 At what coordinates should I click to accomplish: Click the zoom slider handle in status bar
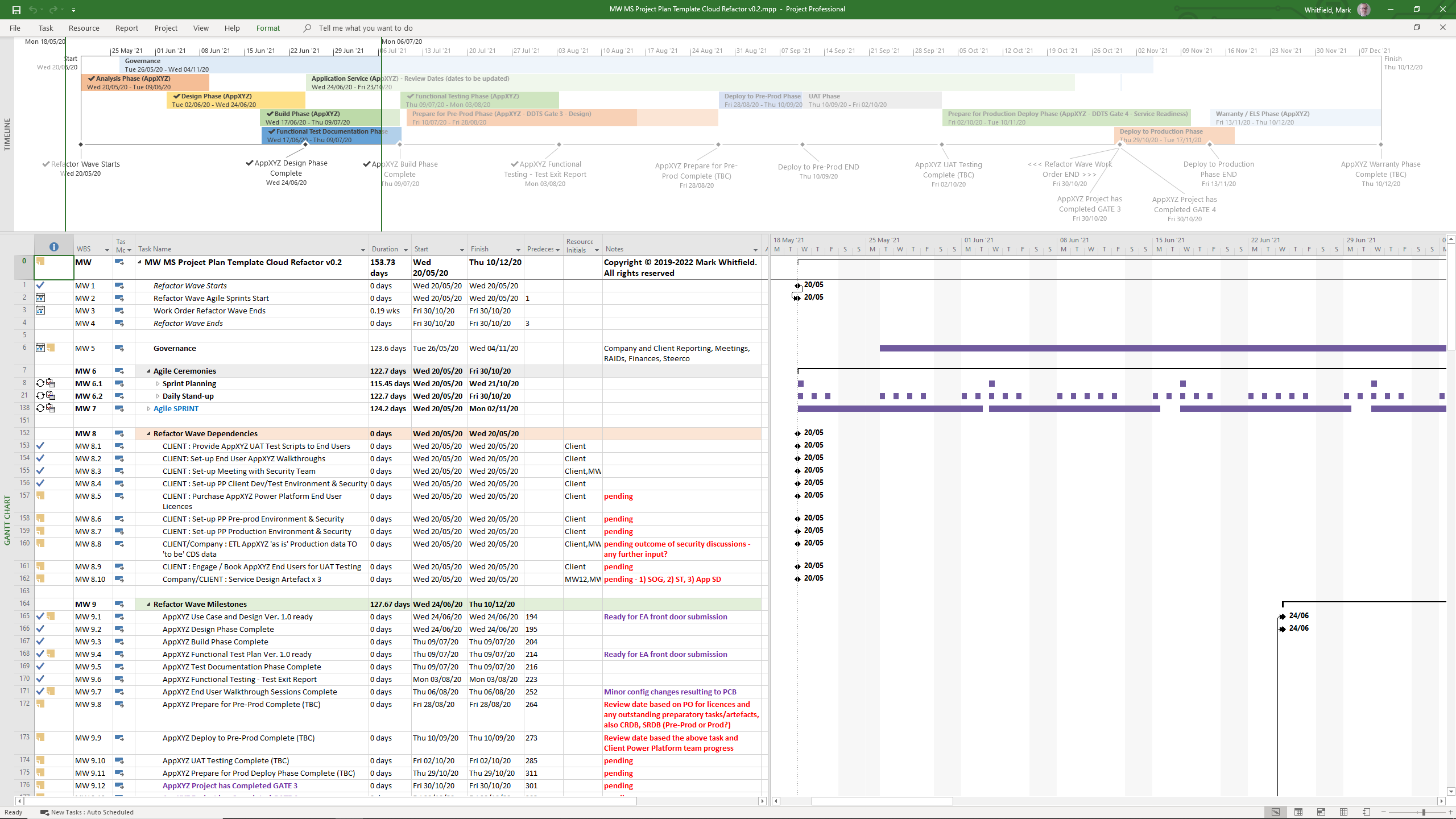click(1424, 812)
